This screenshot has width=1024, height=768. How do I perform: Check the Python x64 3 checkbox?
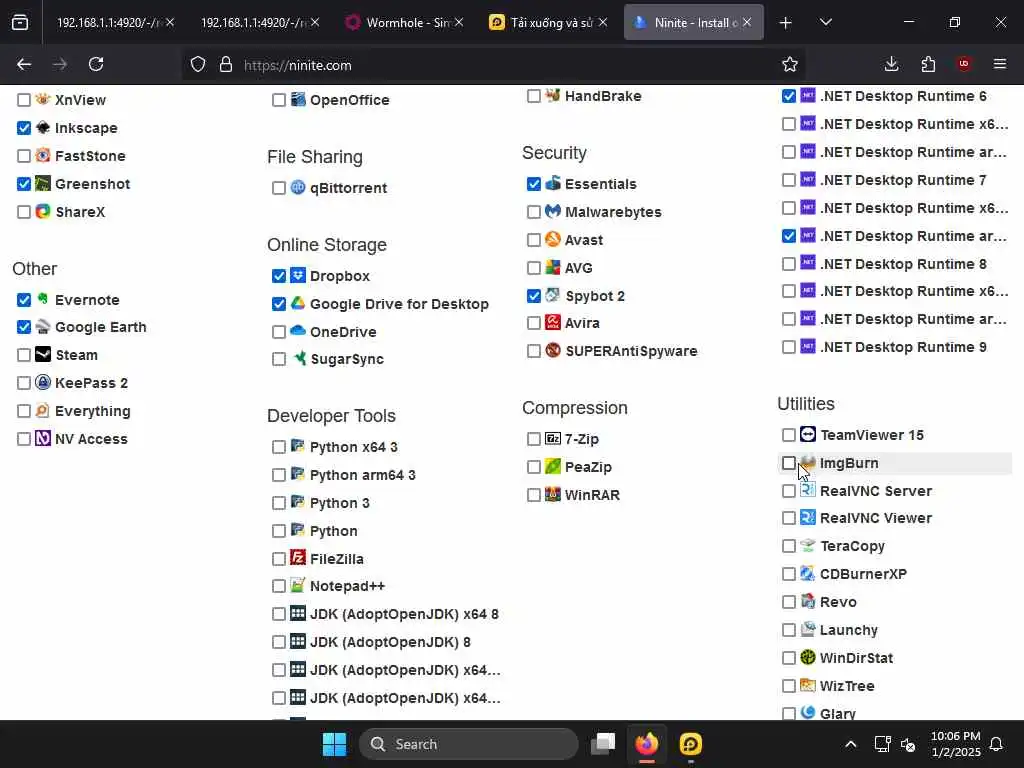(279, 447)
